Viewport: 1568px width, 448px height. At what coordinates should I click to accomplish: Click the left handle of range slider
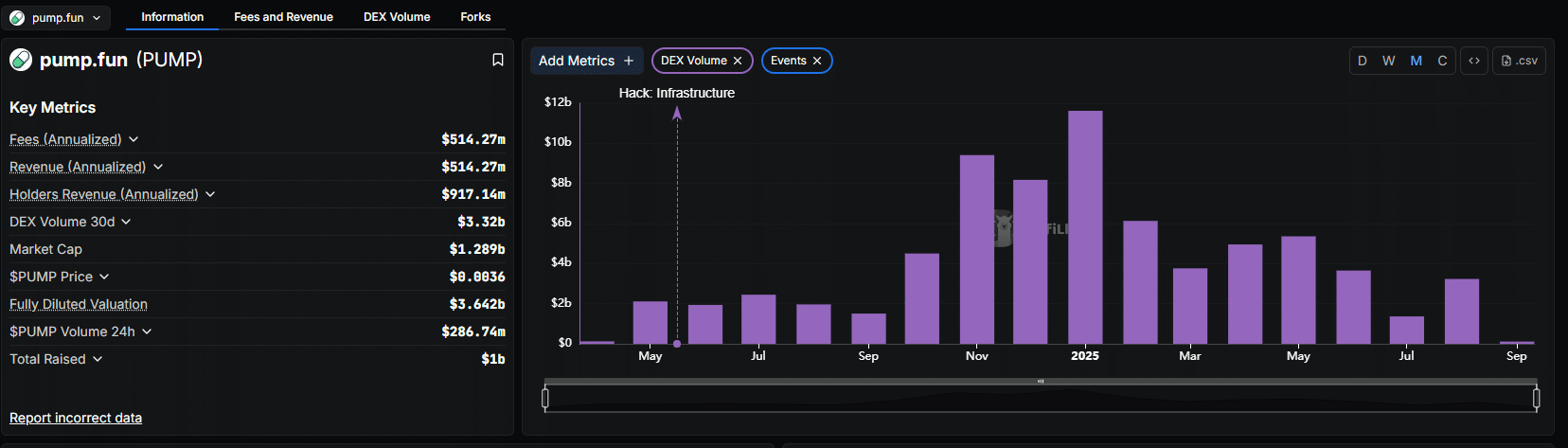pyautogui.click(x=545, y=398)
